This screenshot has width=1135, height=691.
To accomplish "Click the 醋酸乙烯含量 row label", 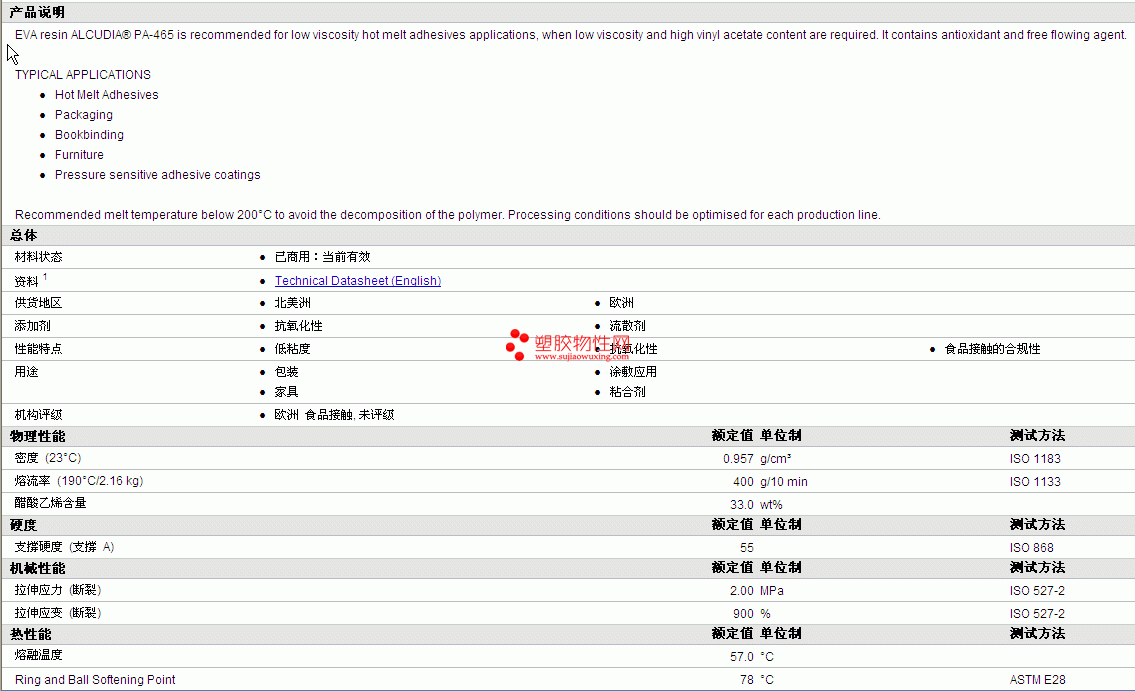I will [51, 503].
